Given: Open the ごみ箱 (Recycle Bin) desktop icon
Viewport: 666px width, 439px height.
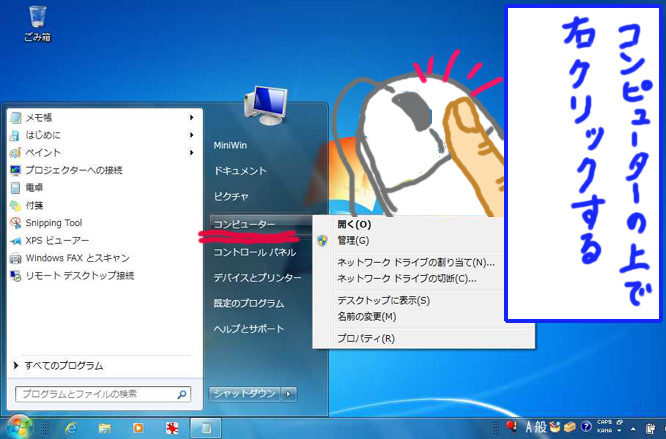Looking at the screenshot, I should click(37, 20).
